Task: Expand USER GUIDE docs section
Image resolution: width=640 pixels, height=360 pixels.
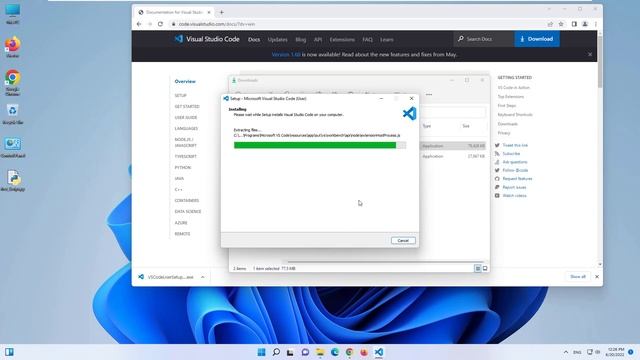Action: pyautogui.click(x=186, y=118)
